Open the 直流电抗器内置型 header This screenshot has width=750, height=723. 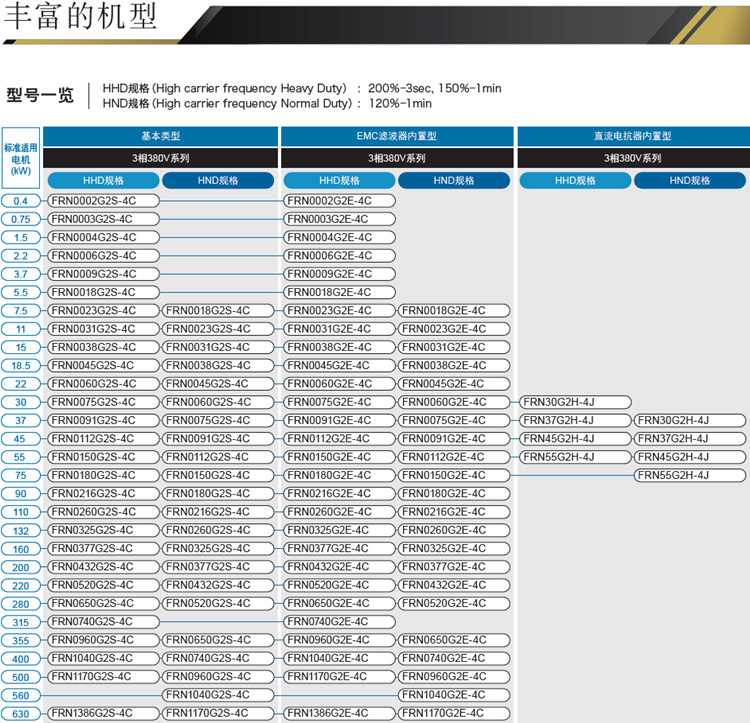pos(632,136)
